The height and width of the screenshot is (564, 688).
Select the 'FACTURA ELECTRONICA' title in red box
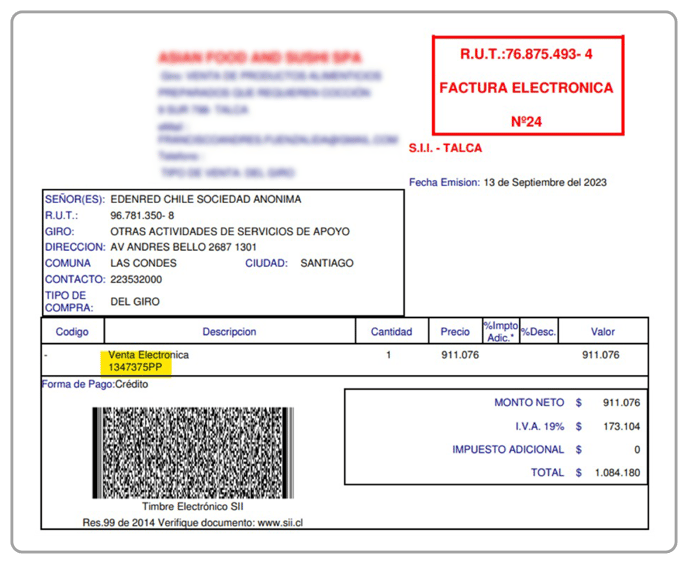[x=526, y=88]
